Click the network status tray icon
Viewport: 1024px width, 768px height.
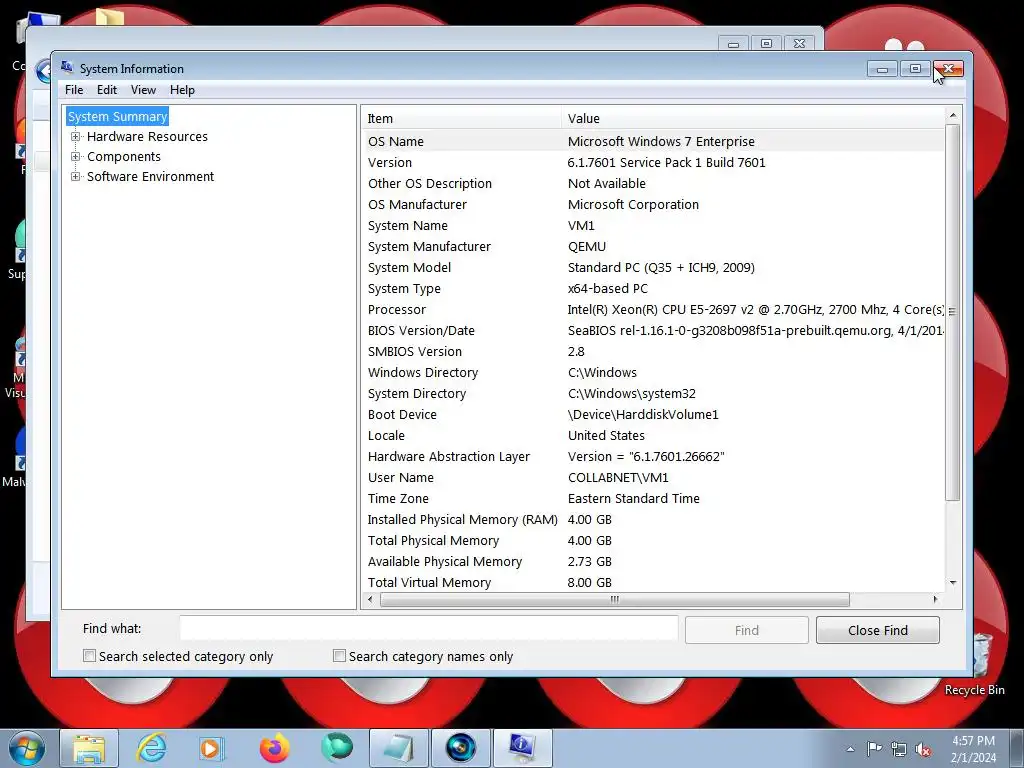(899, 749)
